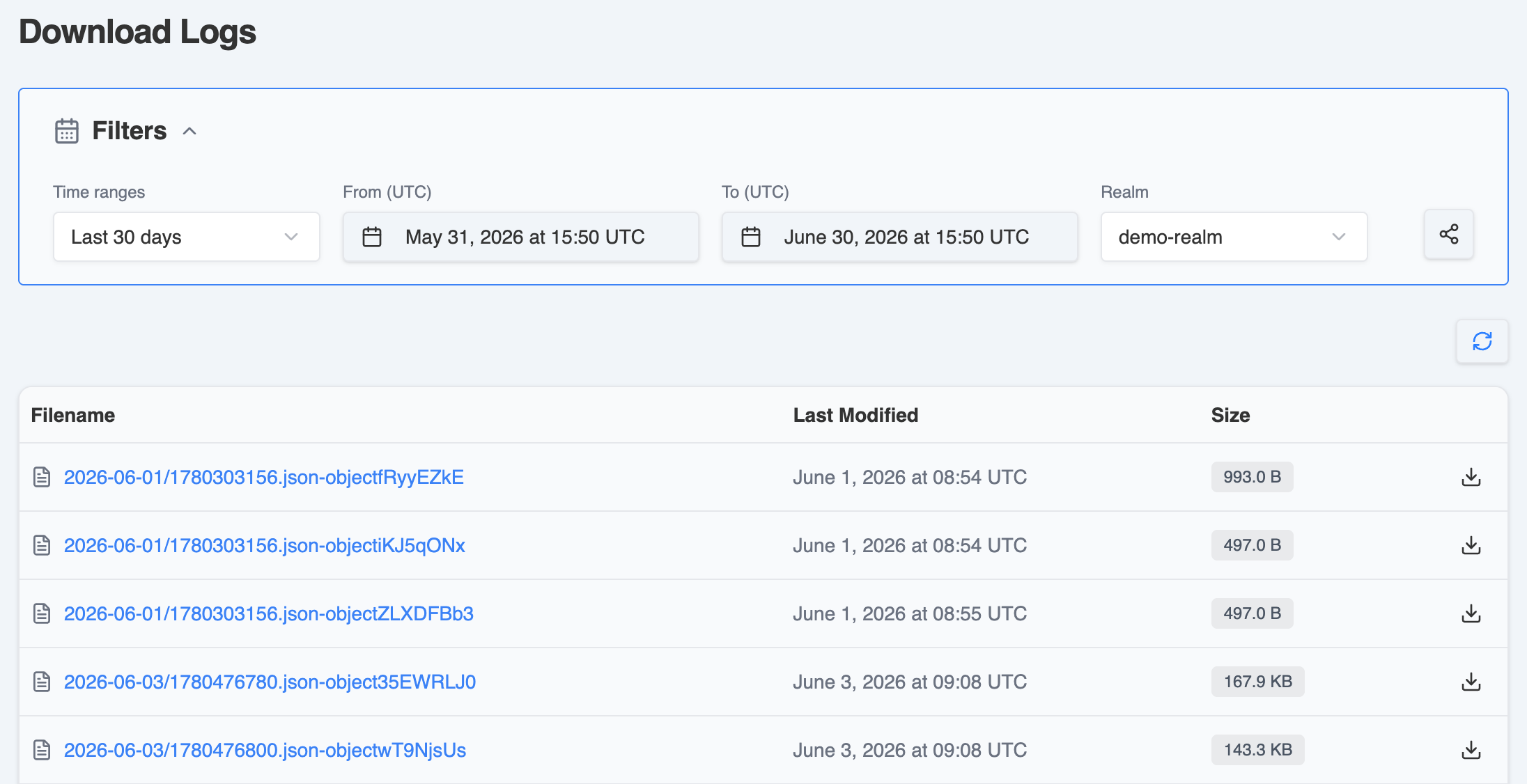Click the Filters heading text
Viewport: 1527px width, 784px height.
tap(130, 131)
